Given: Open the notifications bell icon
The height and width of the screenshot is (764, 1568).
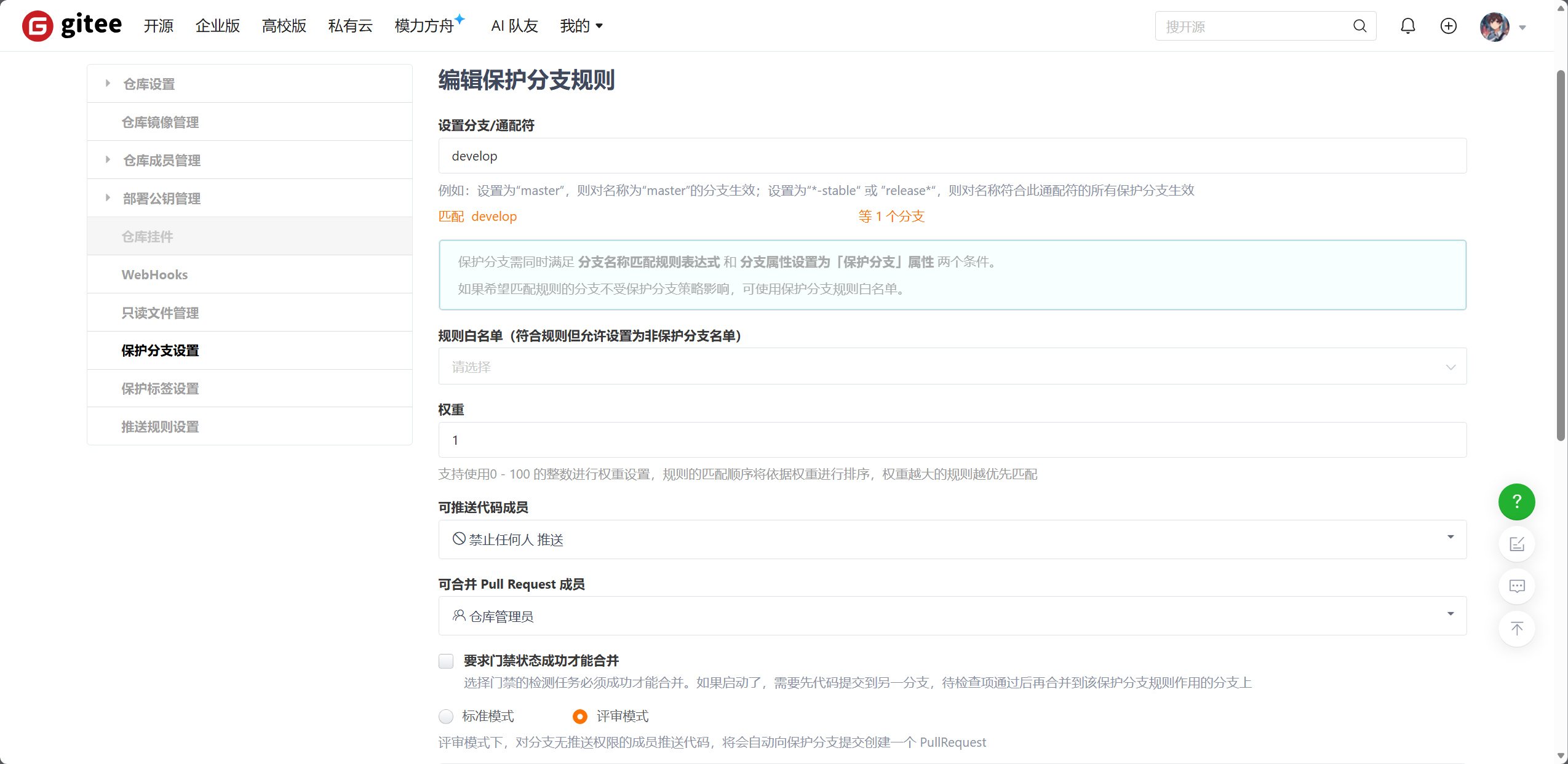Looking at the screenshot, I should [x=1408, y=26].
